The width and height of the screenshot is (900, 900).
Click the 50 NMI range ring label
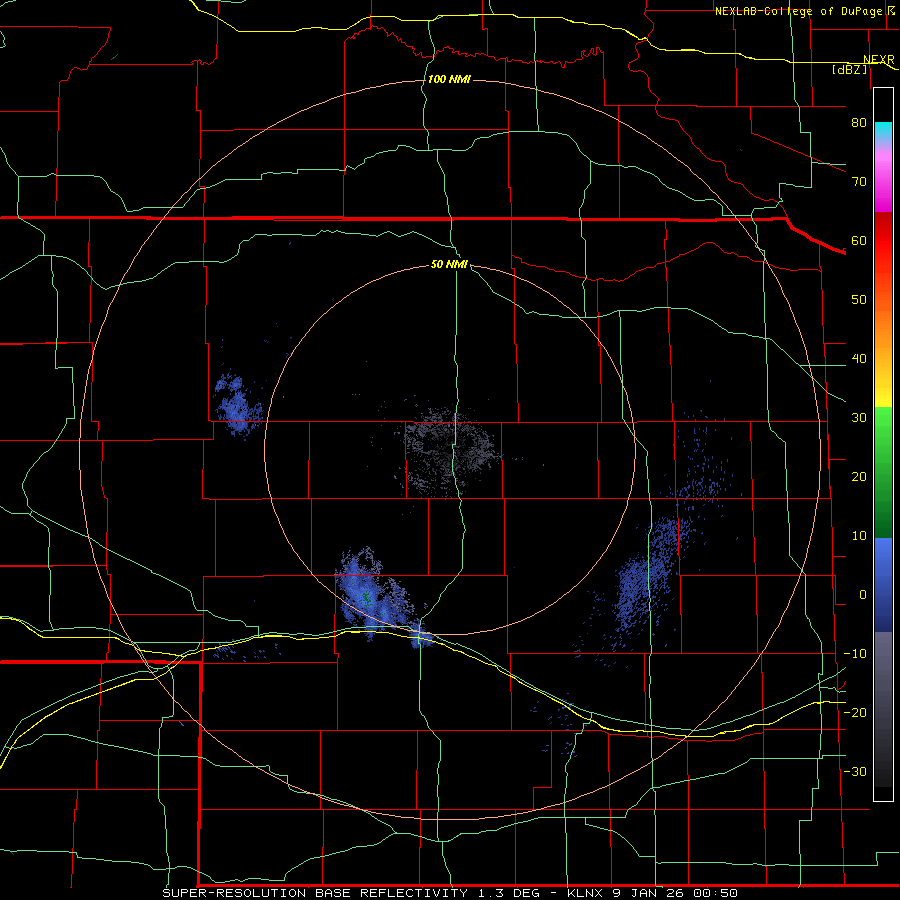tap(449, 264)
